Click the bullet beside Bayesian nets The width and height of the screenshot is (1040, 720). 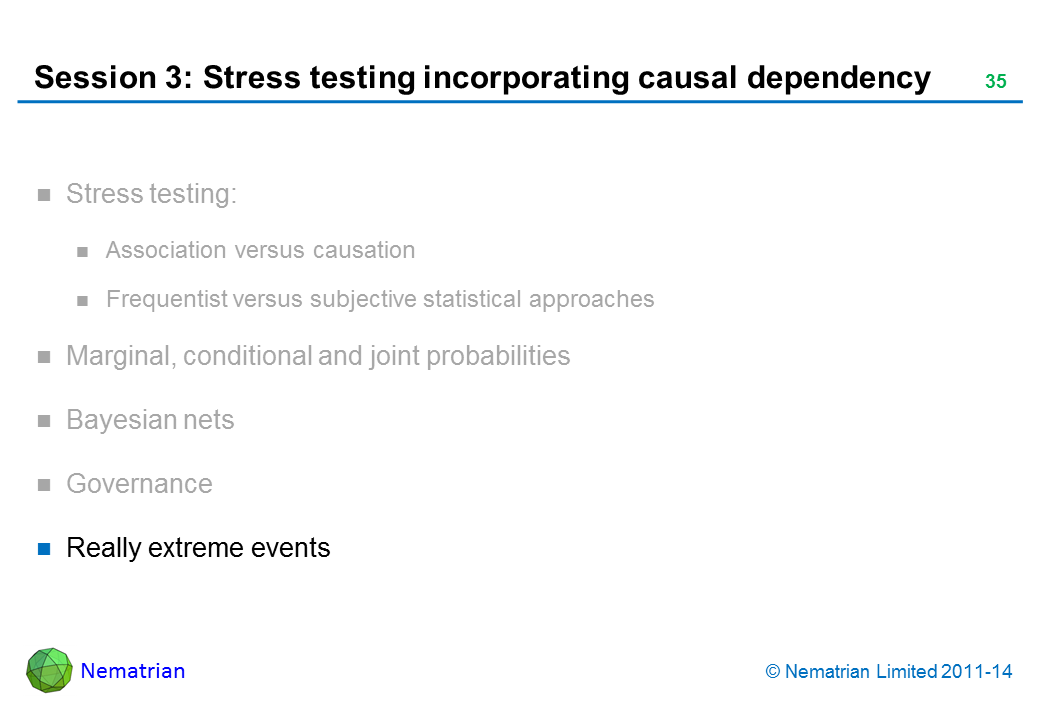coord(44,421)
